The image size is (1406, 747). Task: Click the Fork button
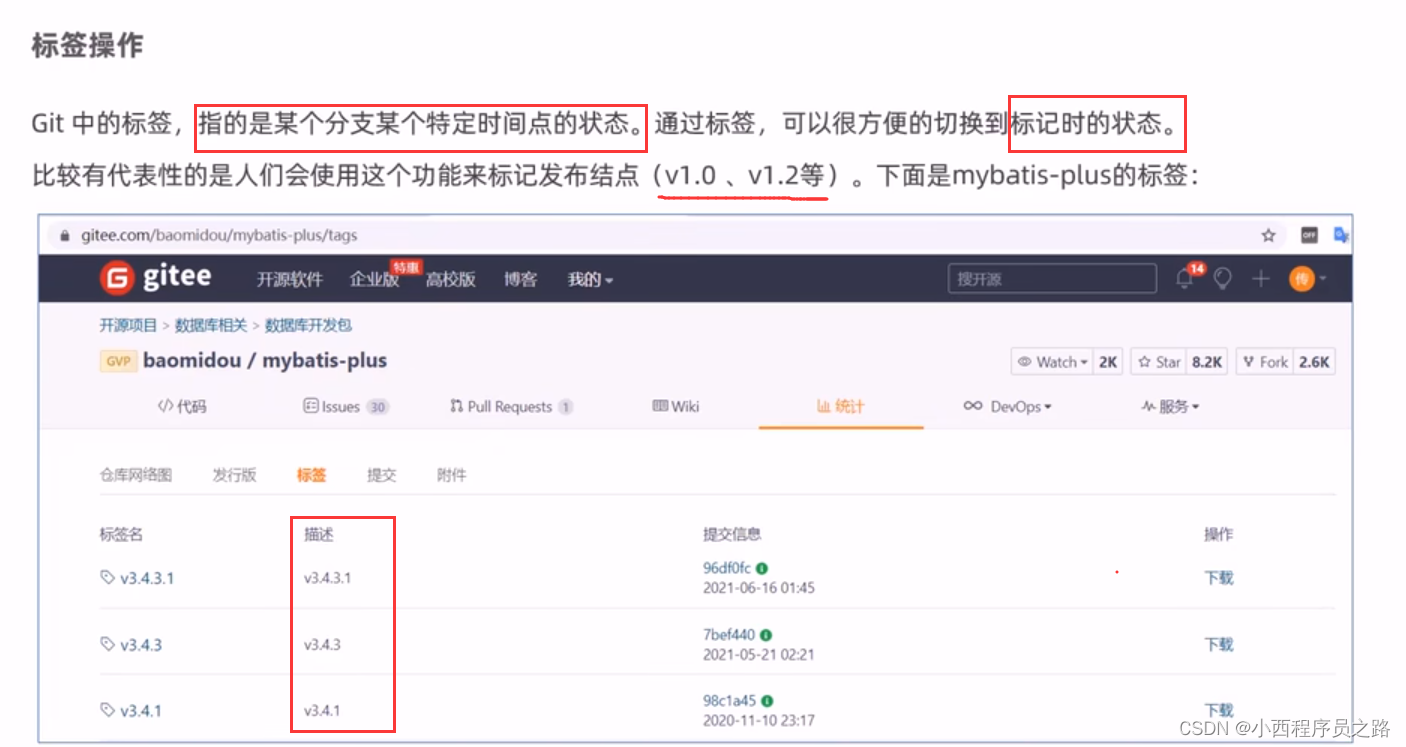(1265, 362)
